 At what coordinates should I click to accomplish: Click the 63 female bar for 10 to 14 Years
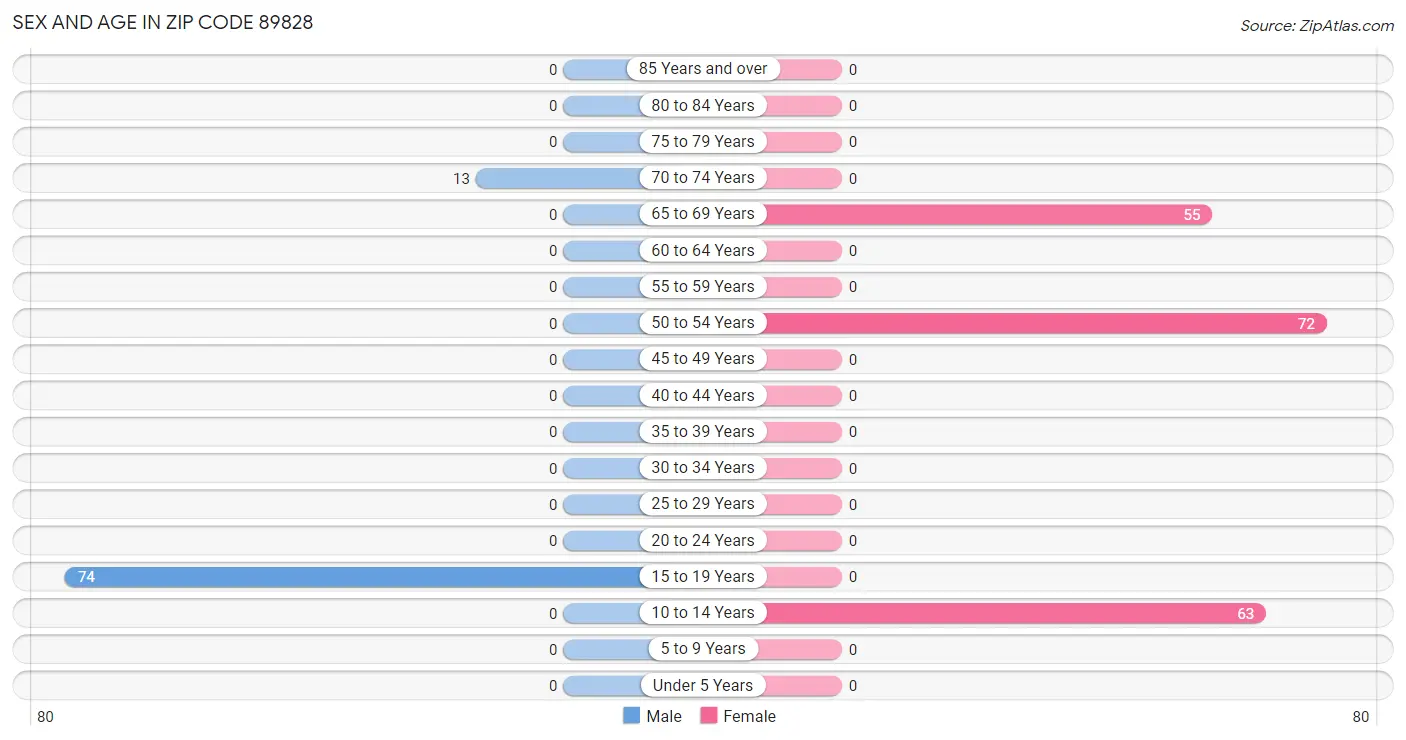tap(1014, 613)
